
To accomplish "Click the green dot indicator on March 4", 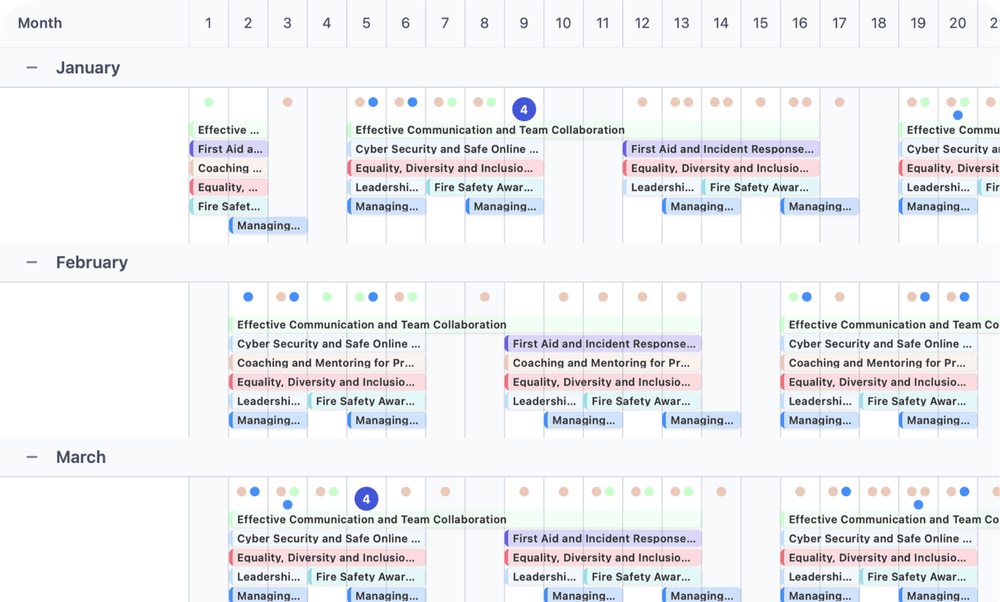I will 333,492.
